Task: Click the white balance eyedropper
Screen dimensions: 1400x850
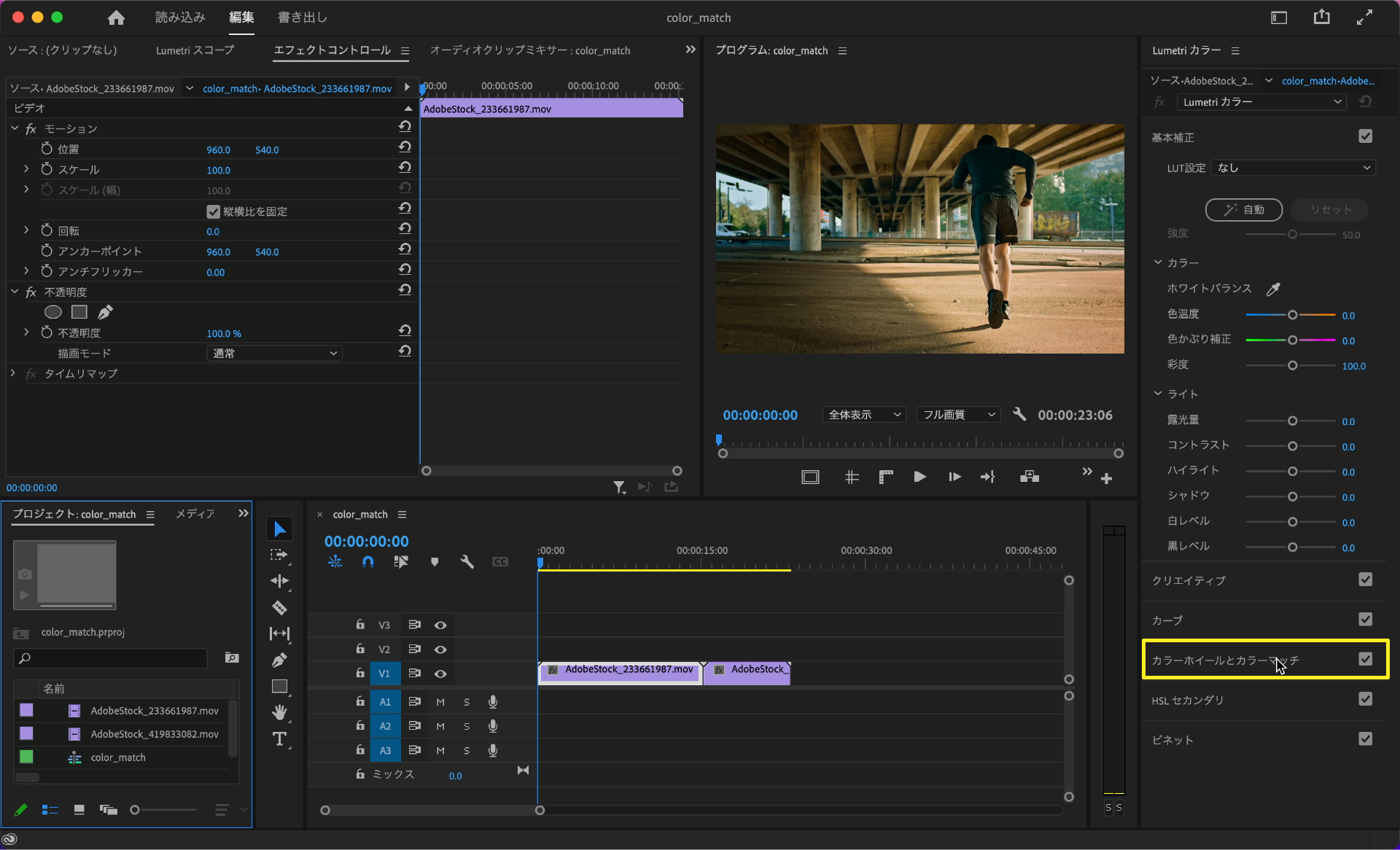Action: pyautogui.click(x=1273, y=289)
